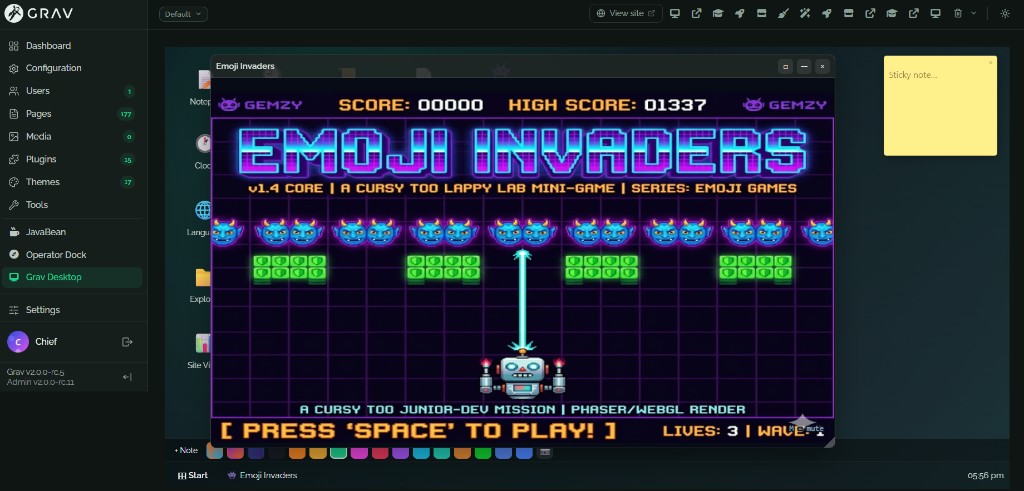Click PRESS 'SPACE' TO PLAY text

click(419, 431)
